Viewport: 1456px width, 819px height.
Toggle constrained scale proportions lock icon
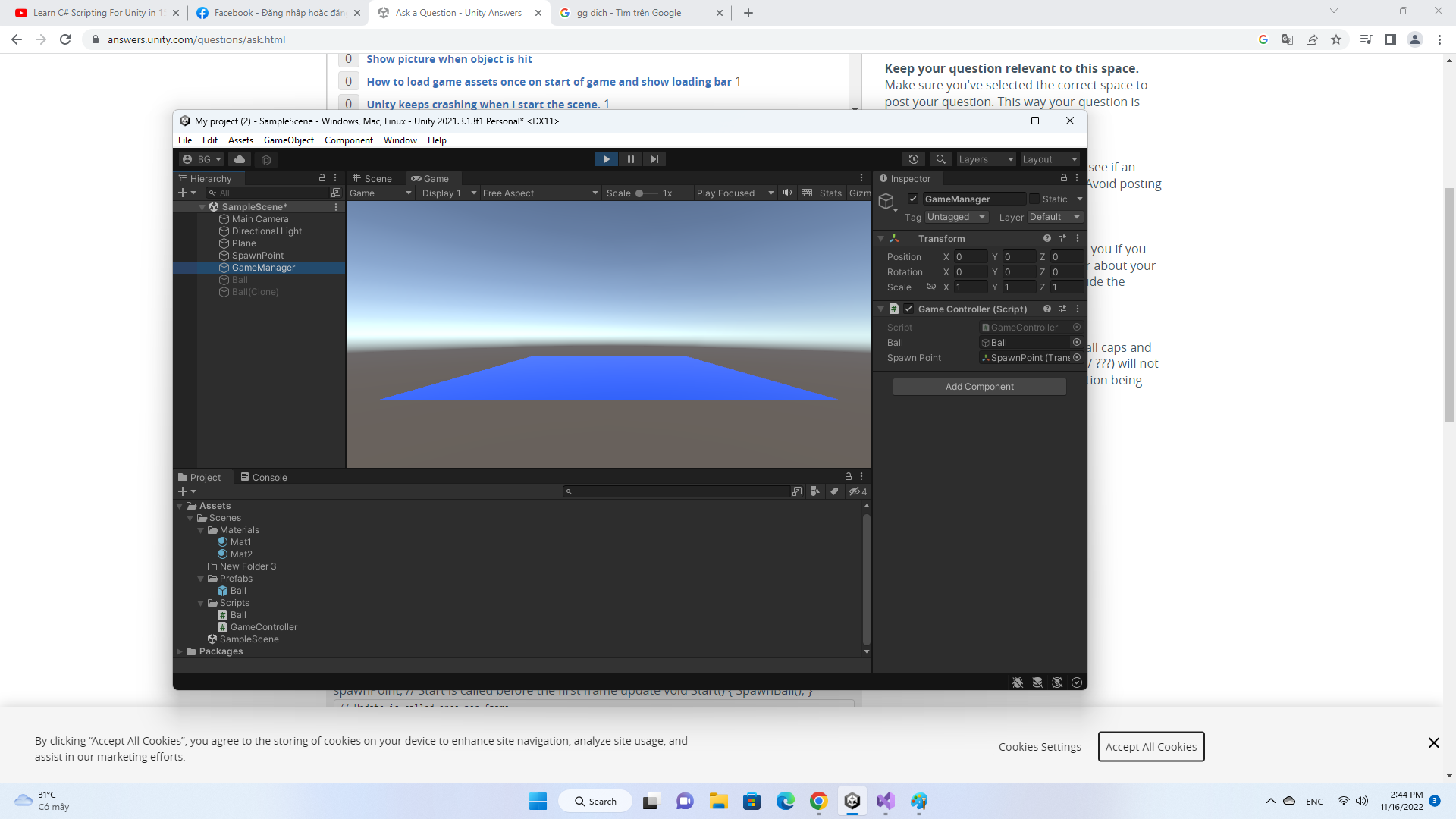(x=930, y=287)
